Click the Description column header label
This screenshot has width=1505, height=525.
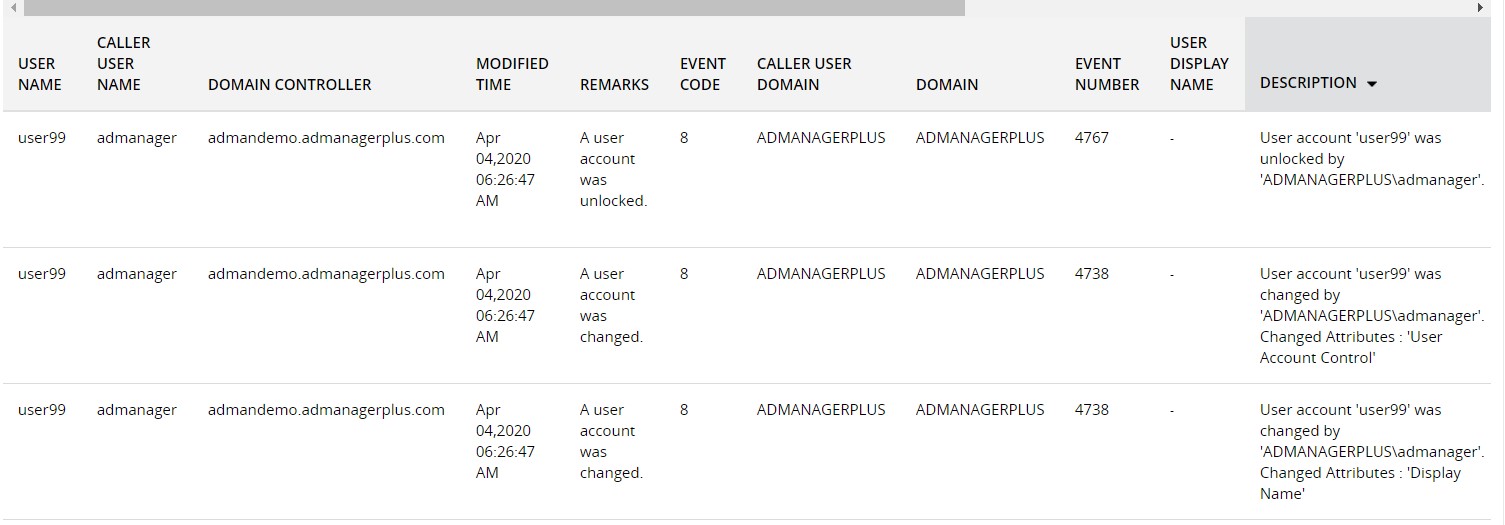[1308, 83]
